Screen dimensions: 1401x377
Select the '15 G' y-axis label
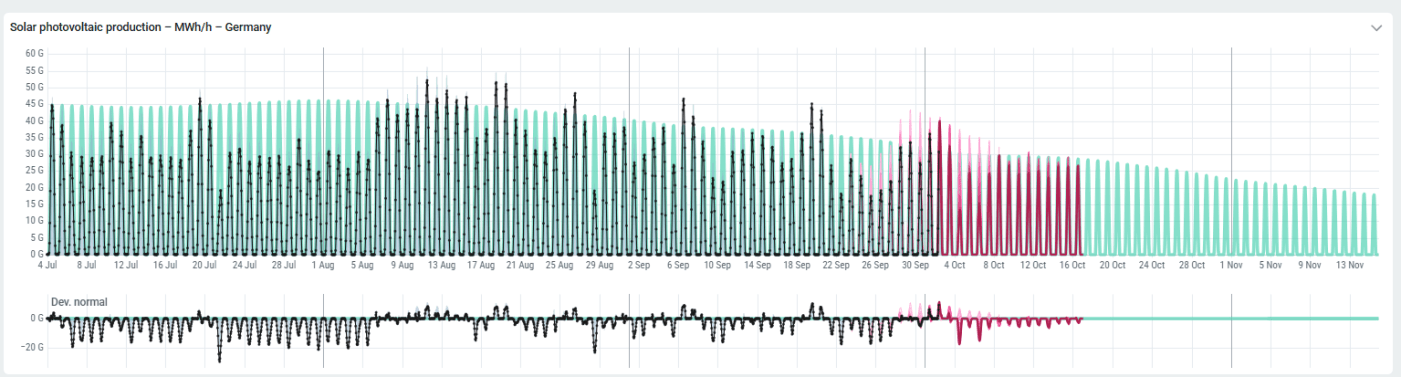click(35, 204)
